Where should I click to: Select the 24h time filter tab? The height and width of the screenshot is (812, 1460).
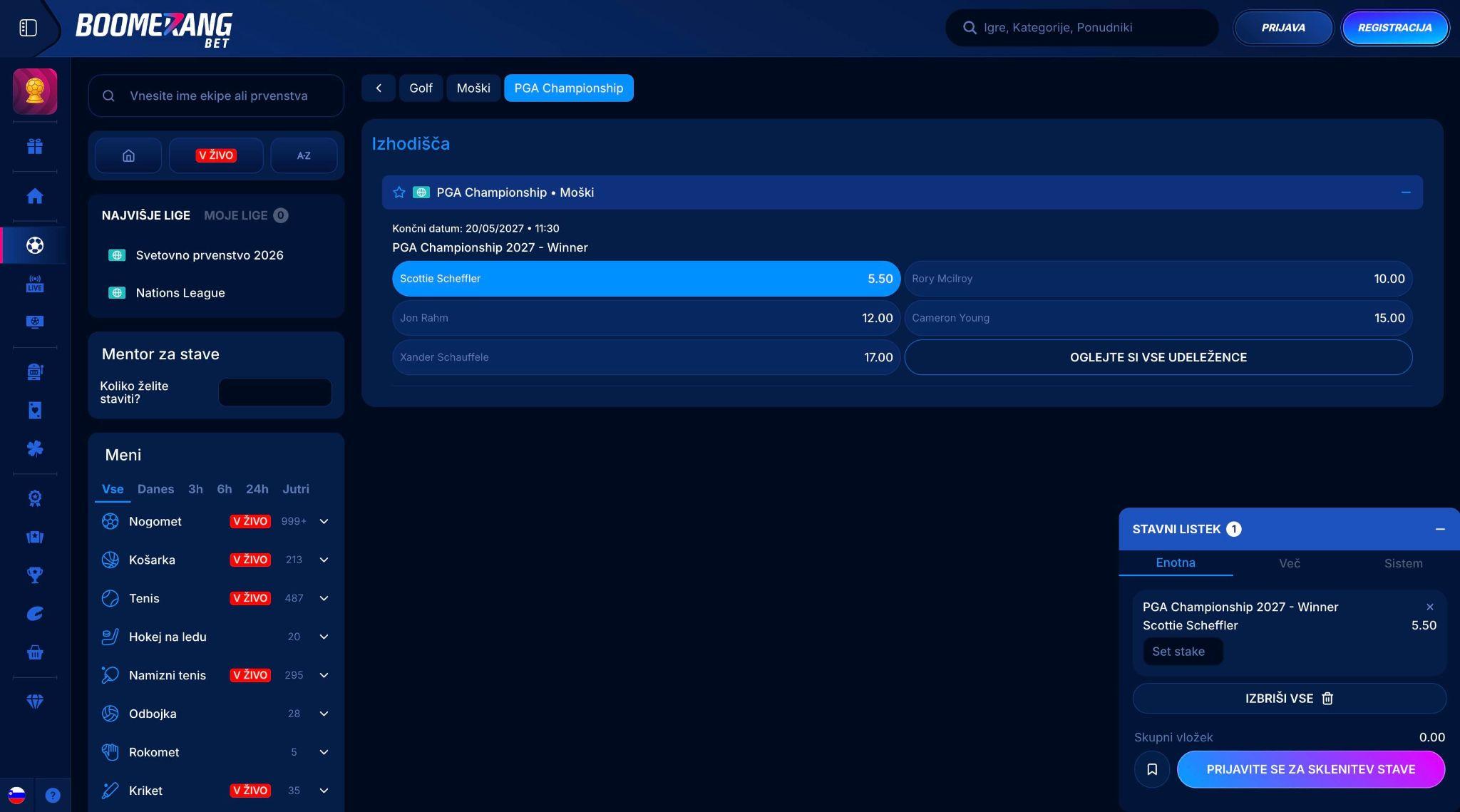point(257,489)
